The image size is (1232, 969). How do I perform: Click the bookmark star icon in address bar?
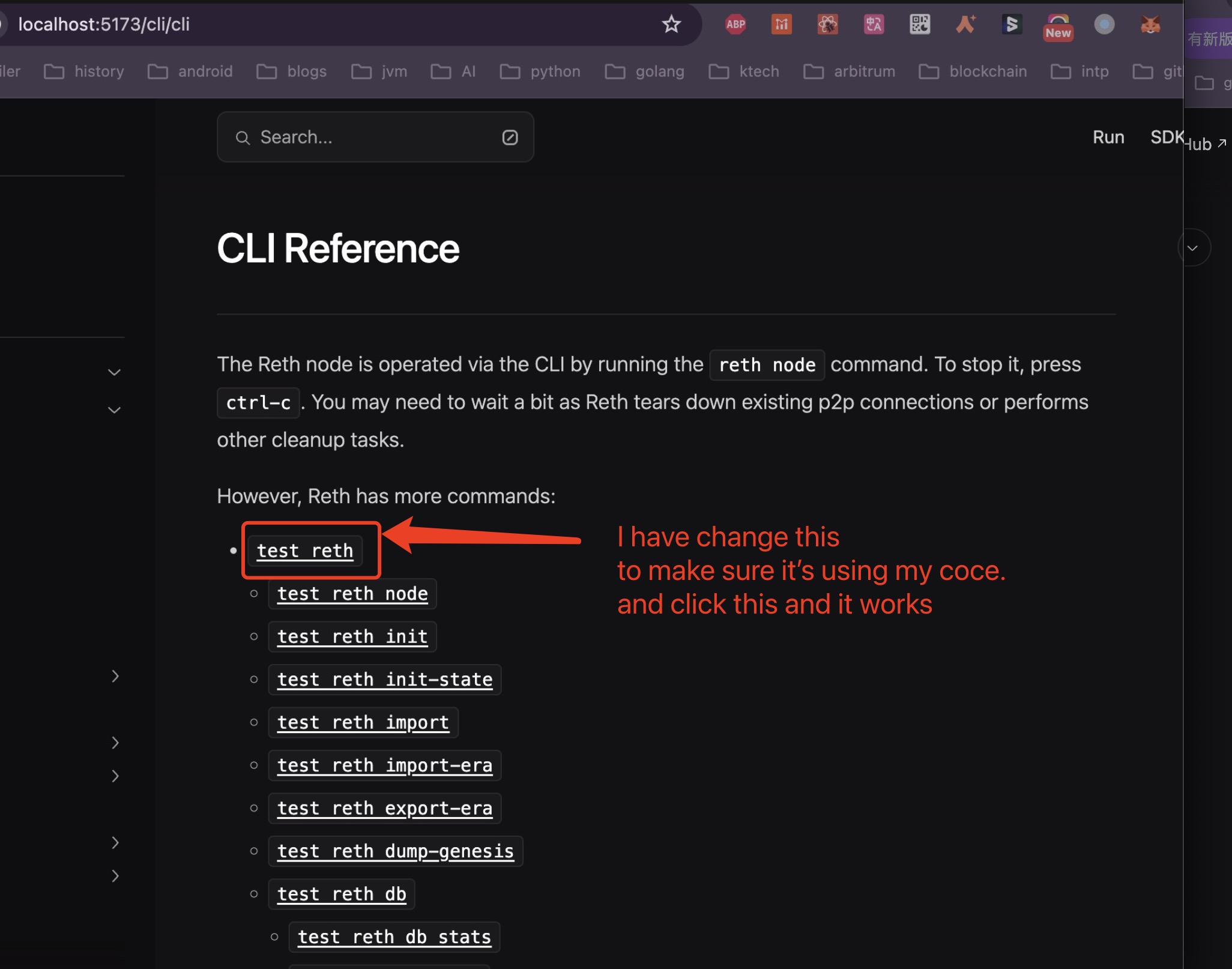[671, 24]
